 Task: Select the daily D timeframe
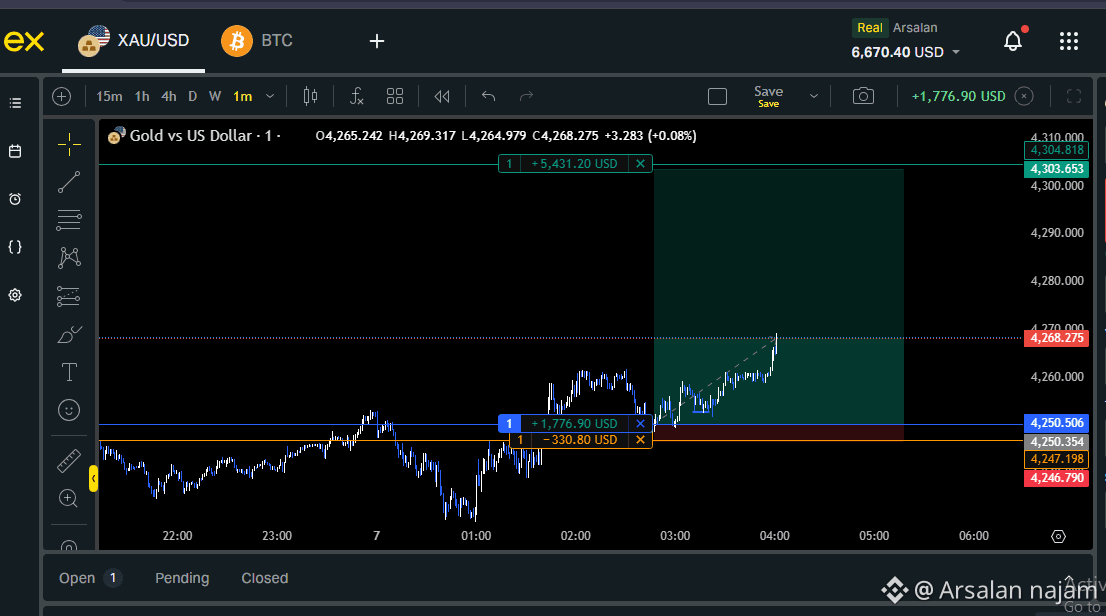tap(193, 97)
